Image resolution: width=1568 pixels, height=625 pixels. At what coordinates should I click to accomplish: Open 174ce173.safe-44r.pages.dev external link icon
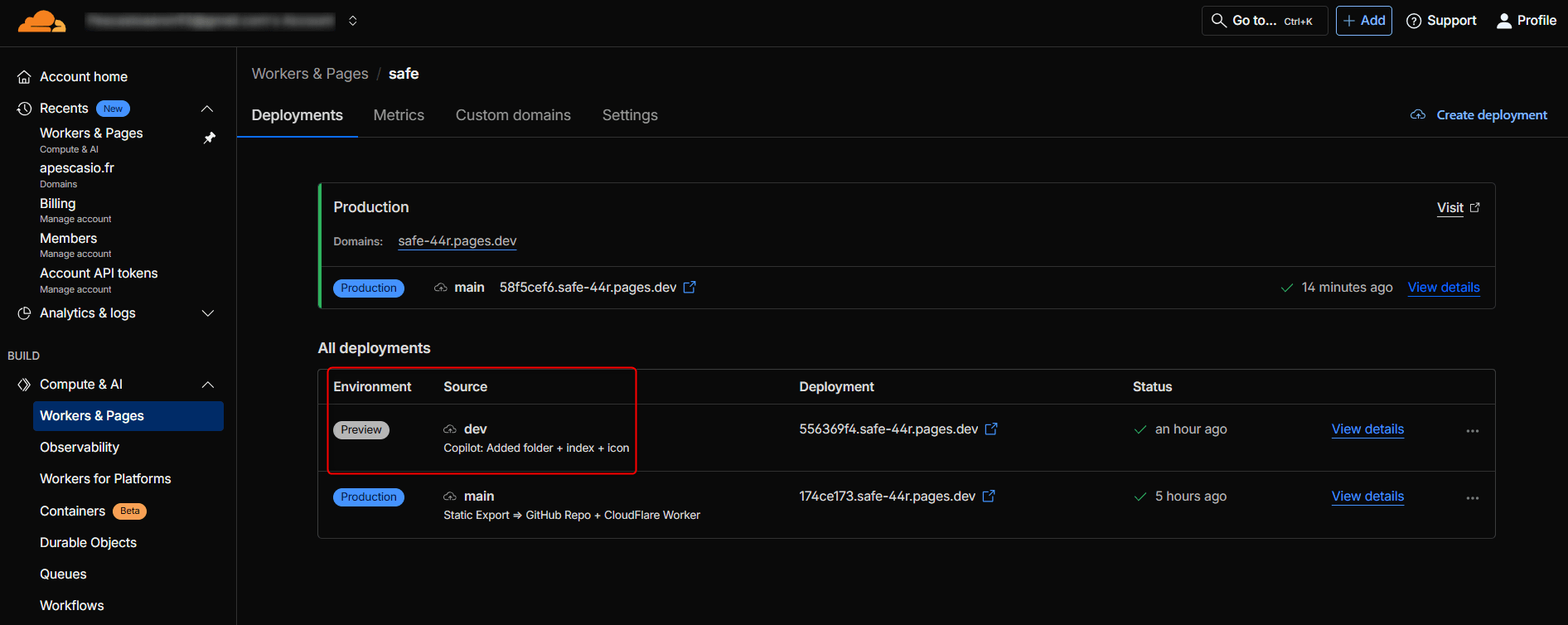pos(989,497)
